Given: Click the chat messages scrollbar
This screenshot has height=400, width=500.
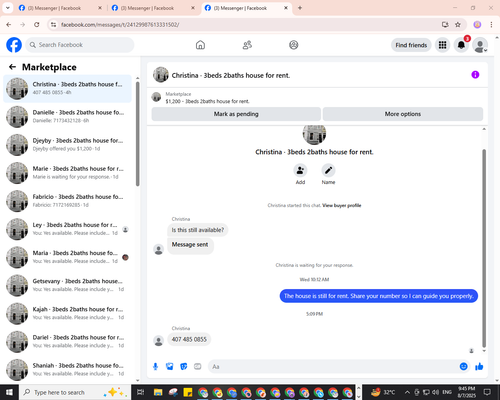Looking at the screenshot, I should (x=484, y=248).
